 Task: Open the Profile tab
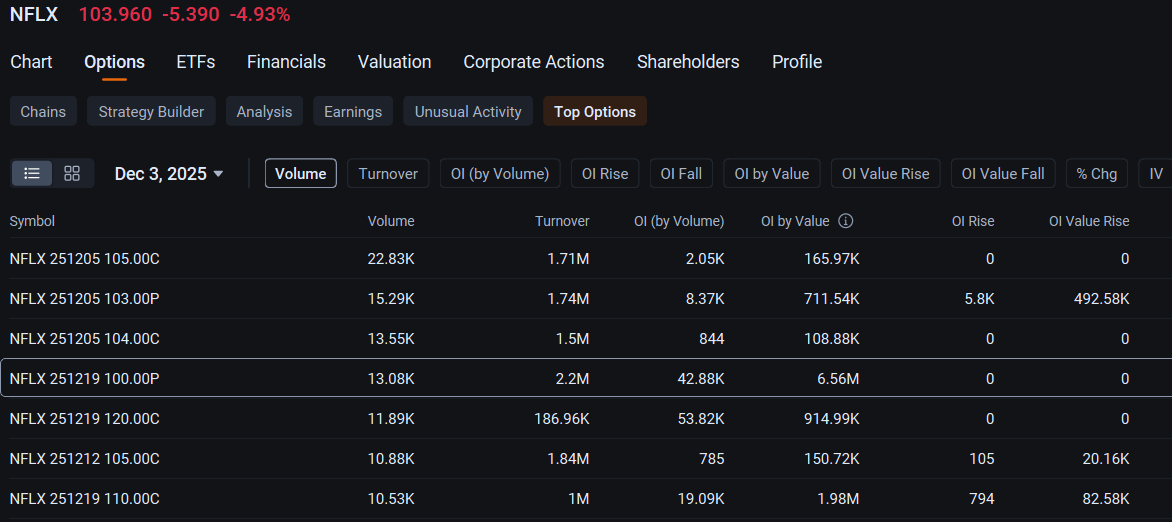[797, 62]
